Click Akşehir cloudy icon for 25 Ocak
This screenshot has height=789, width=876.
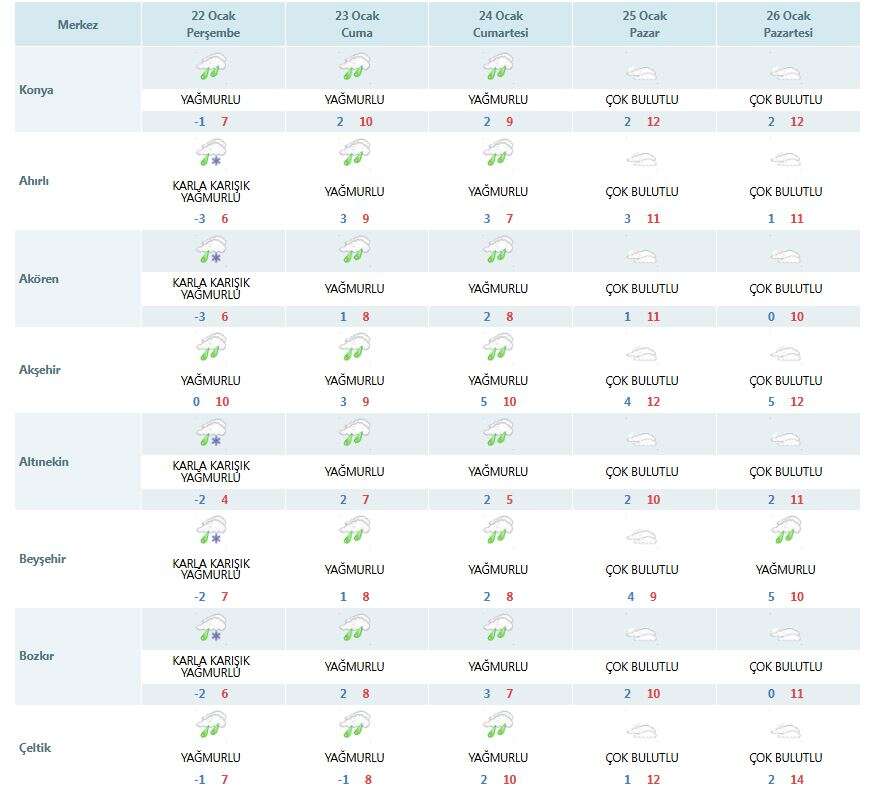click(641, 353)
